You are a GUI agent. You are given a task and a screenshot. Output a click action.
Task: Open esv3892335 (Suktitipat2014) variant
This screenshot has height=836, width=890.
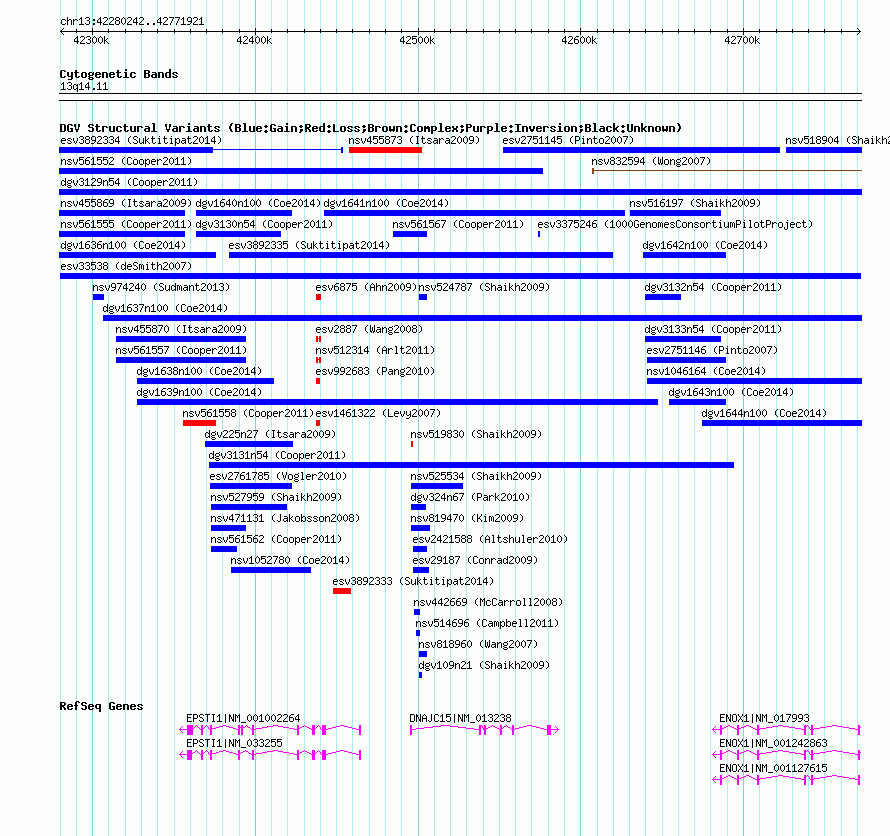(x=421, y=255)
